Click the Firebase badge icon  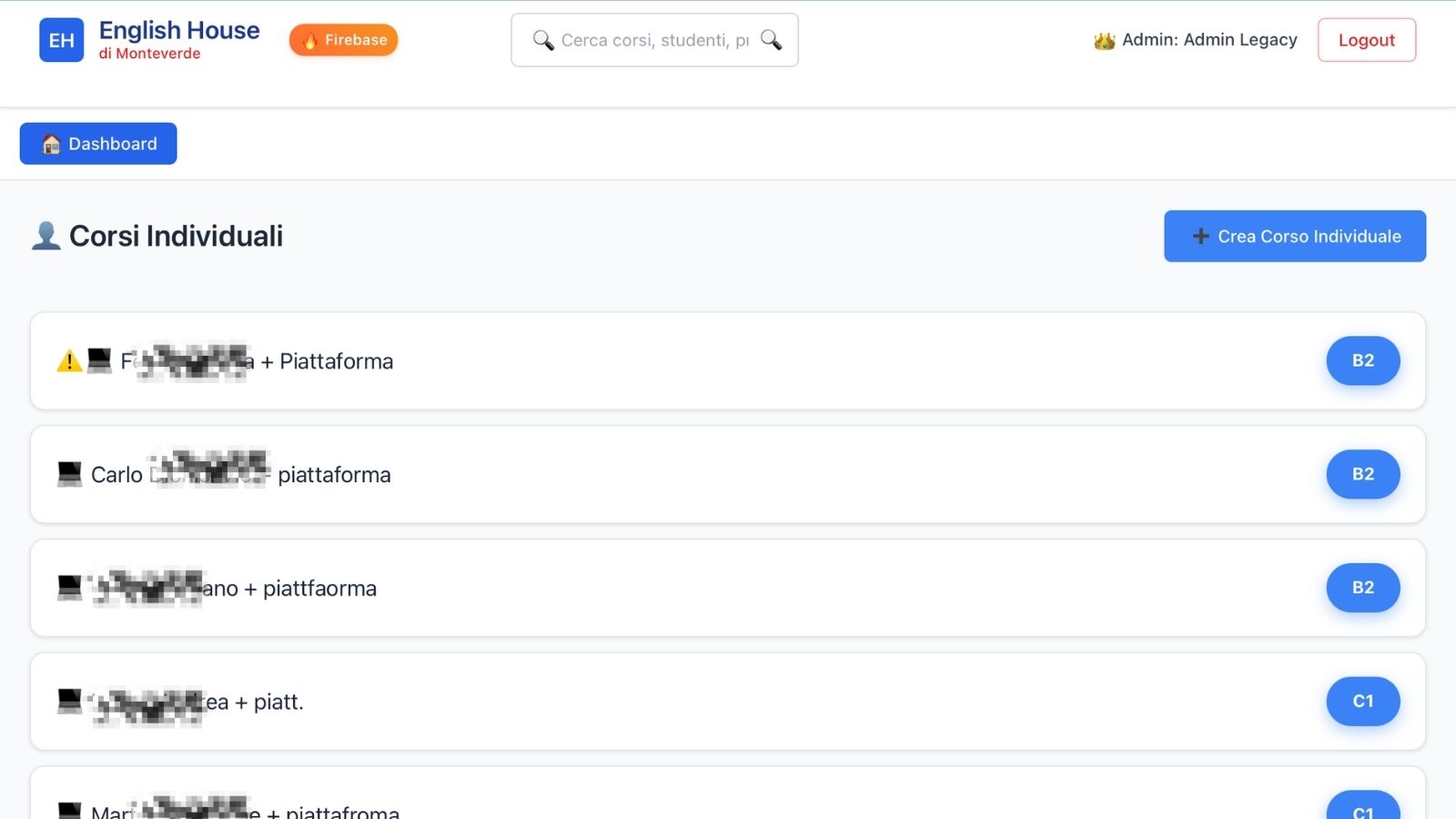click(309, 40)
